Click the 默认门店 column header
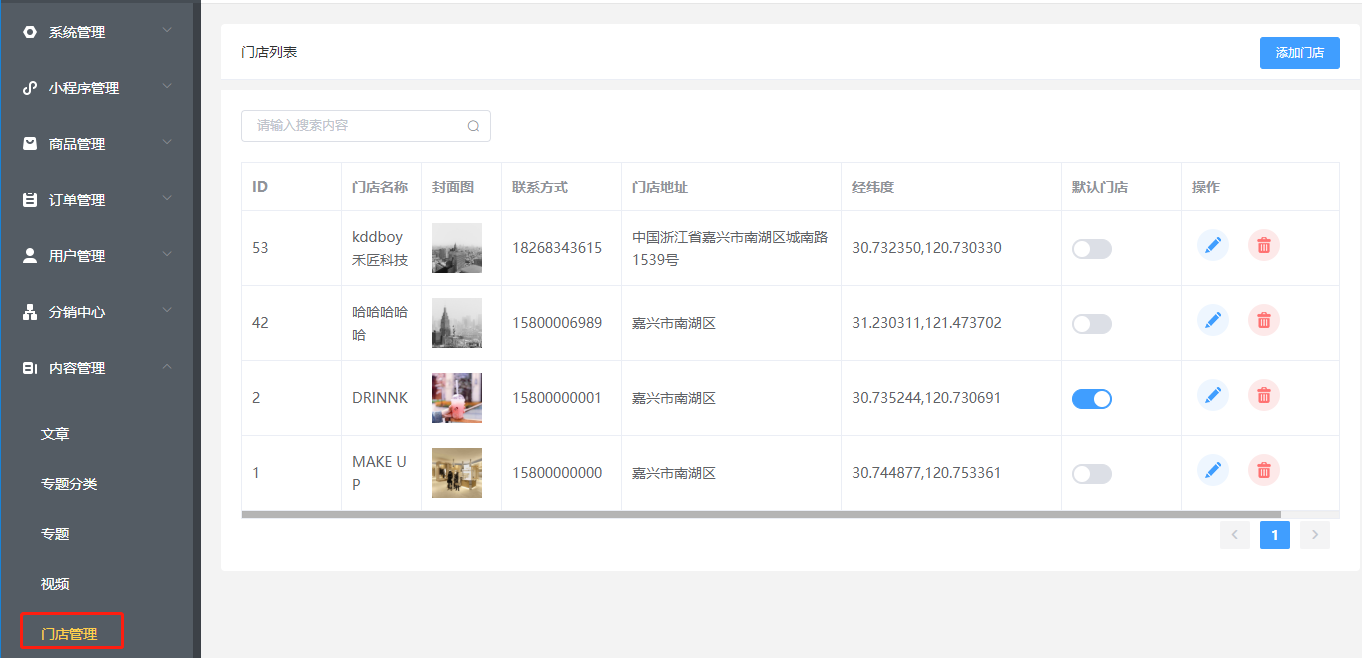This screenshot has height=658, width=1362. click(1100, 187)
